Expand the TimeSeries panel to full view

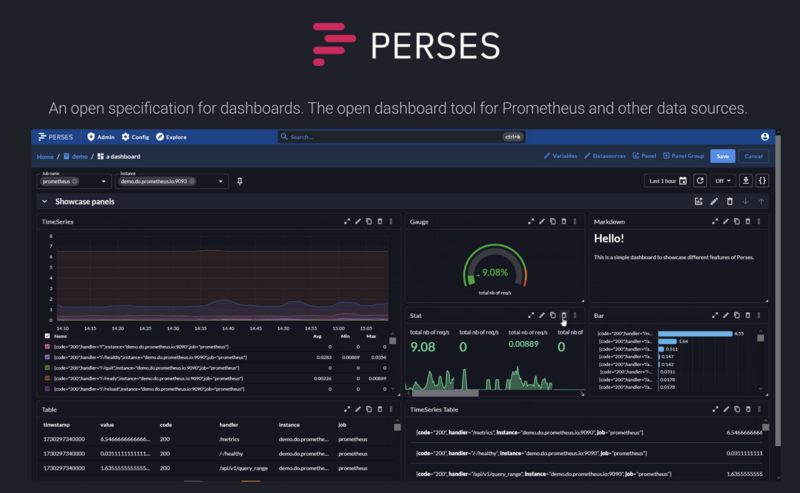(x=347, y=221)
